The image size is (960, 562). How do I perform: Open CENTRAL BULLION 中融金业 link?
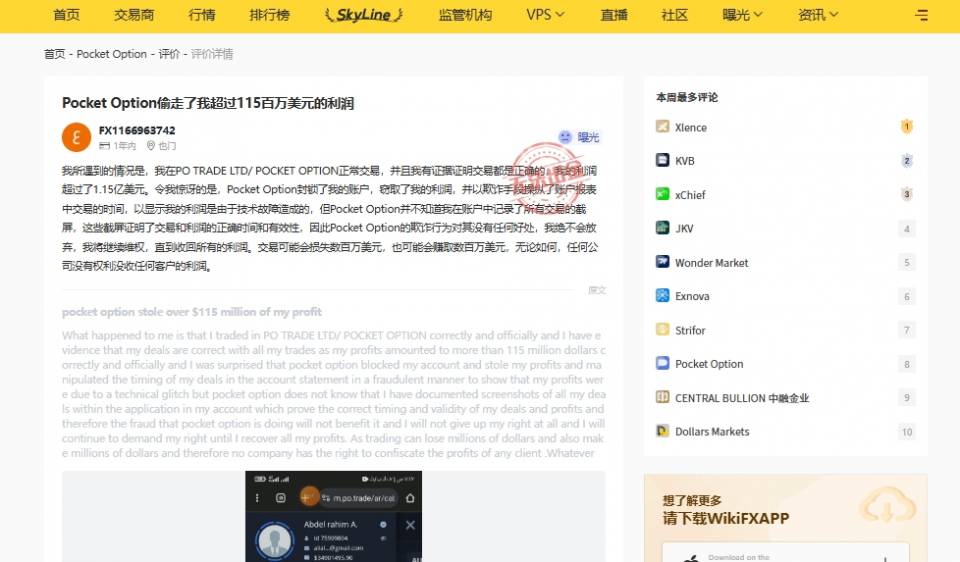point(742,398)
